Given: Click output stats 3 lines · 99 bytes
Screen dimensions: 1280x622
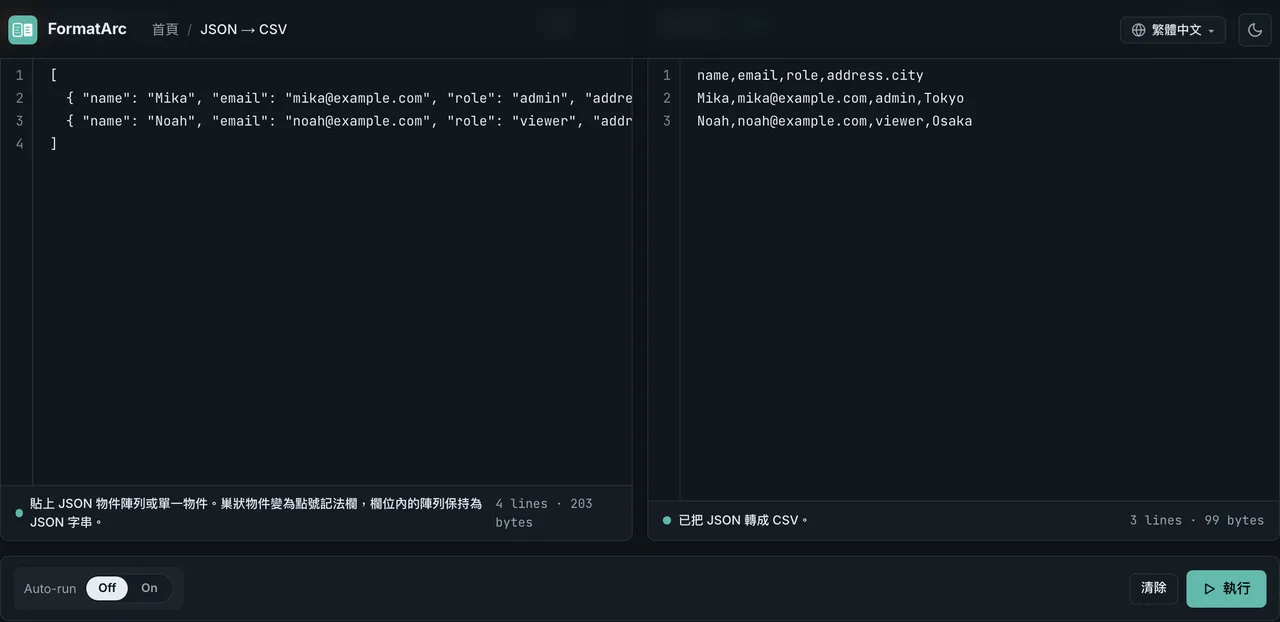Looking at the screenshot, I should click(x=1197, y=520).
